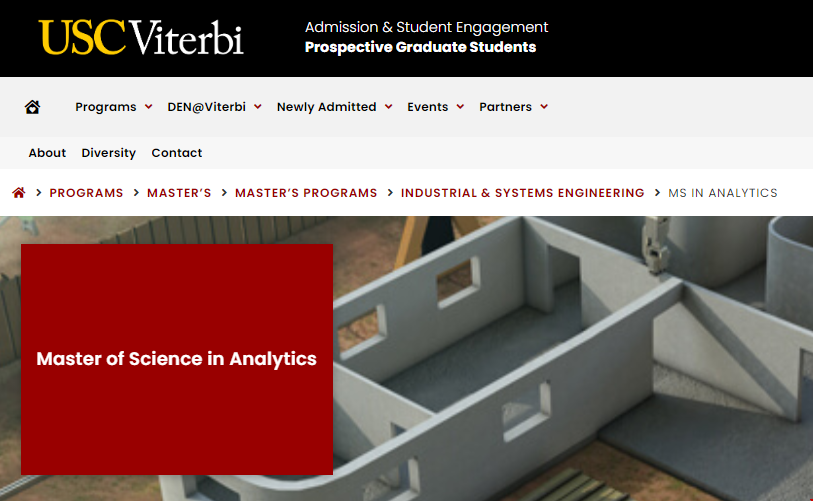Expand the Newly Admitted dropdown chevron
This screenshot has height=501, width=813.
click(388, 107)
